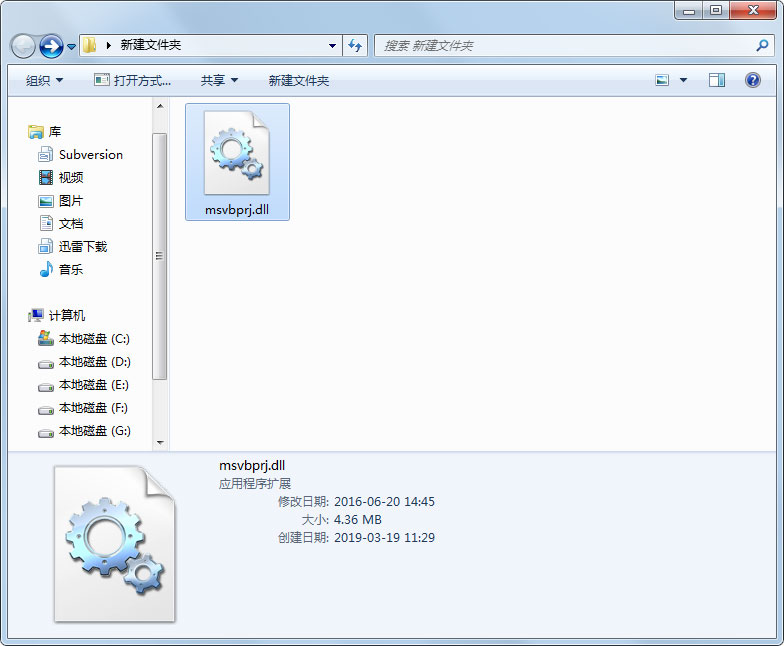Click 打开方式... button
Screen dimensions: 784x646
[132, 80]
